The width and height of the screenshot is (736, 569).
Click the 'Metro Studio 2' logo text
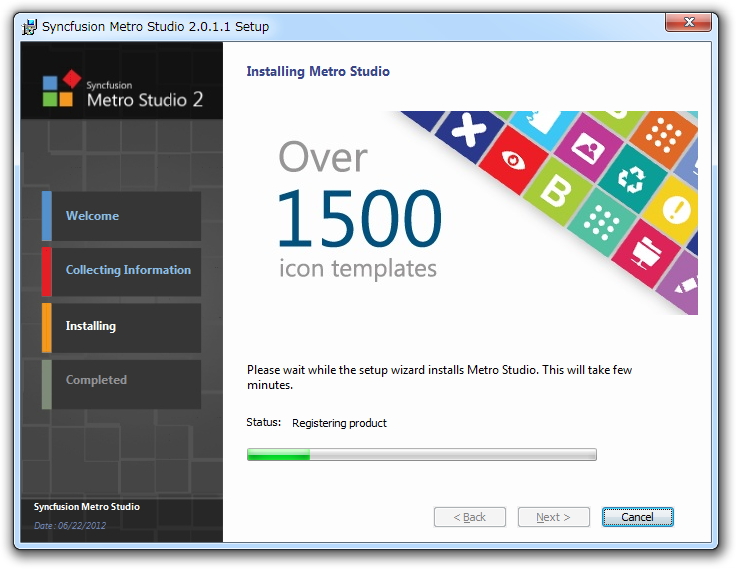[145, 100]
